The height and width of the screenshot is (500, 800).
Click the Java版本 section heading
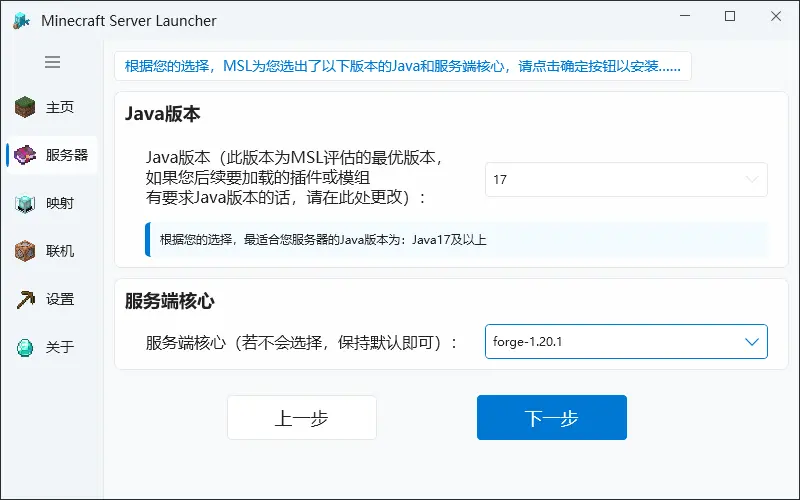point(162,113)
